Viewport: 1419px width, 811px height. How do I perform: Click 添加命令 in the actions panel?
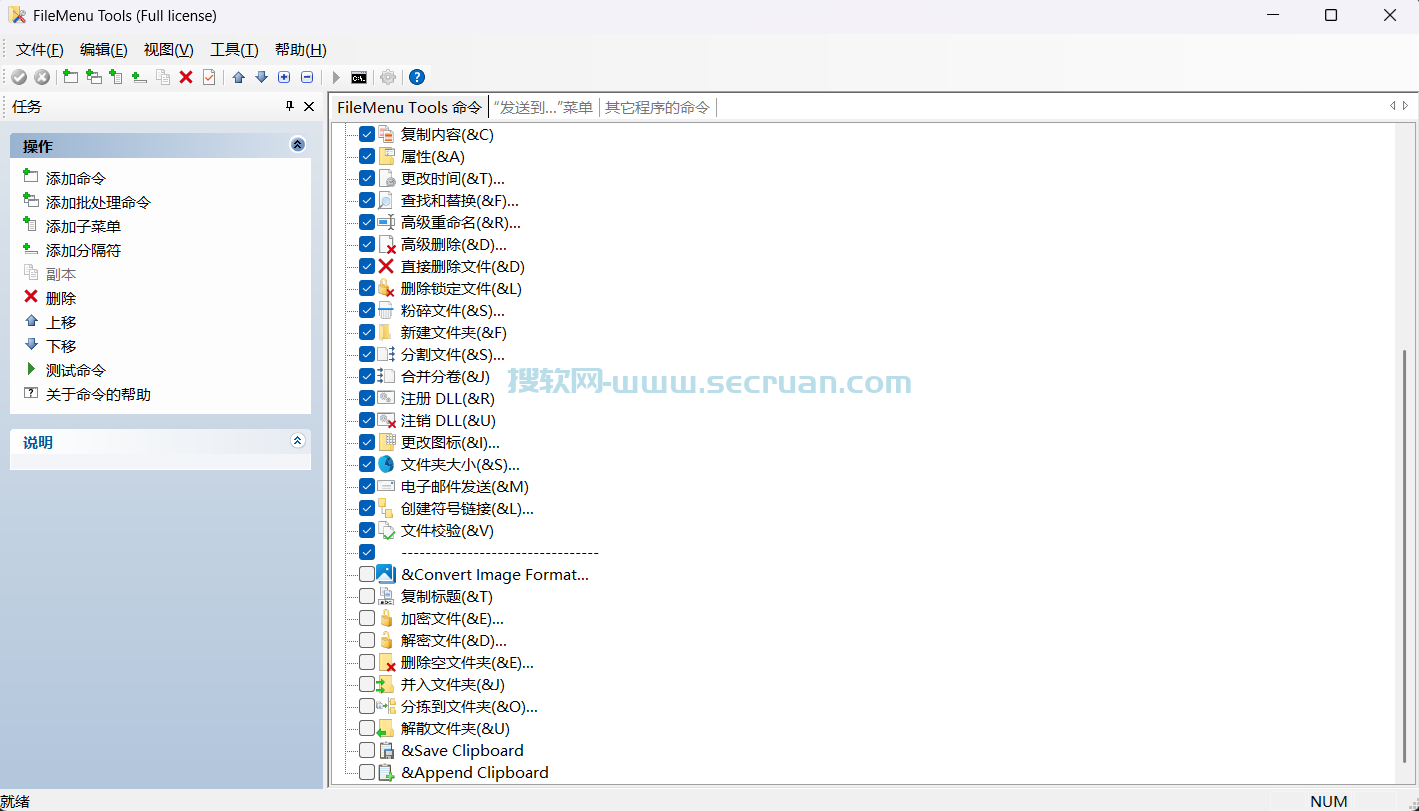76,178
